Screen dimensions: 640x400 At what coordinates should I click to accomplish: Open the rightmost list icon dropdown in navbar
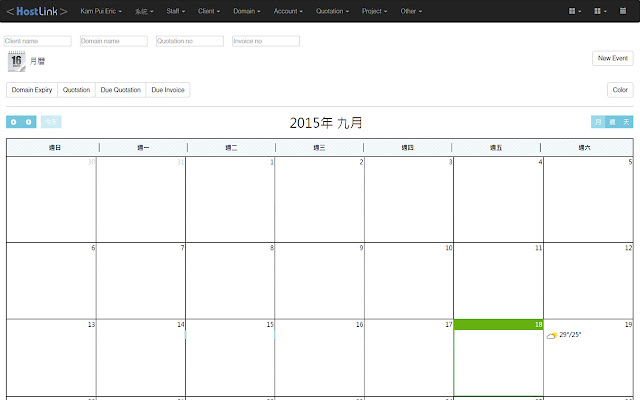pyautogui.click(x=601, y=11)
